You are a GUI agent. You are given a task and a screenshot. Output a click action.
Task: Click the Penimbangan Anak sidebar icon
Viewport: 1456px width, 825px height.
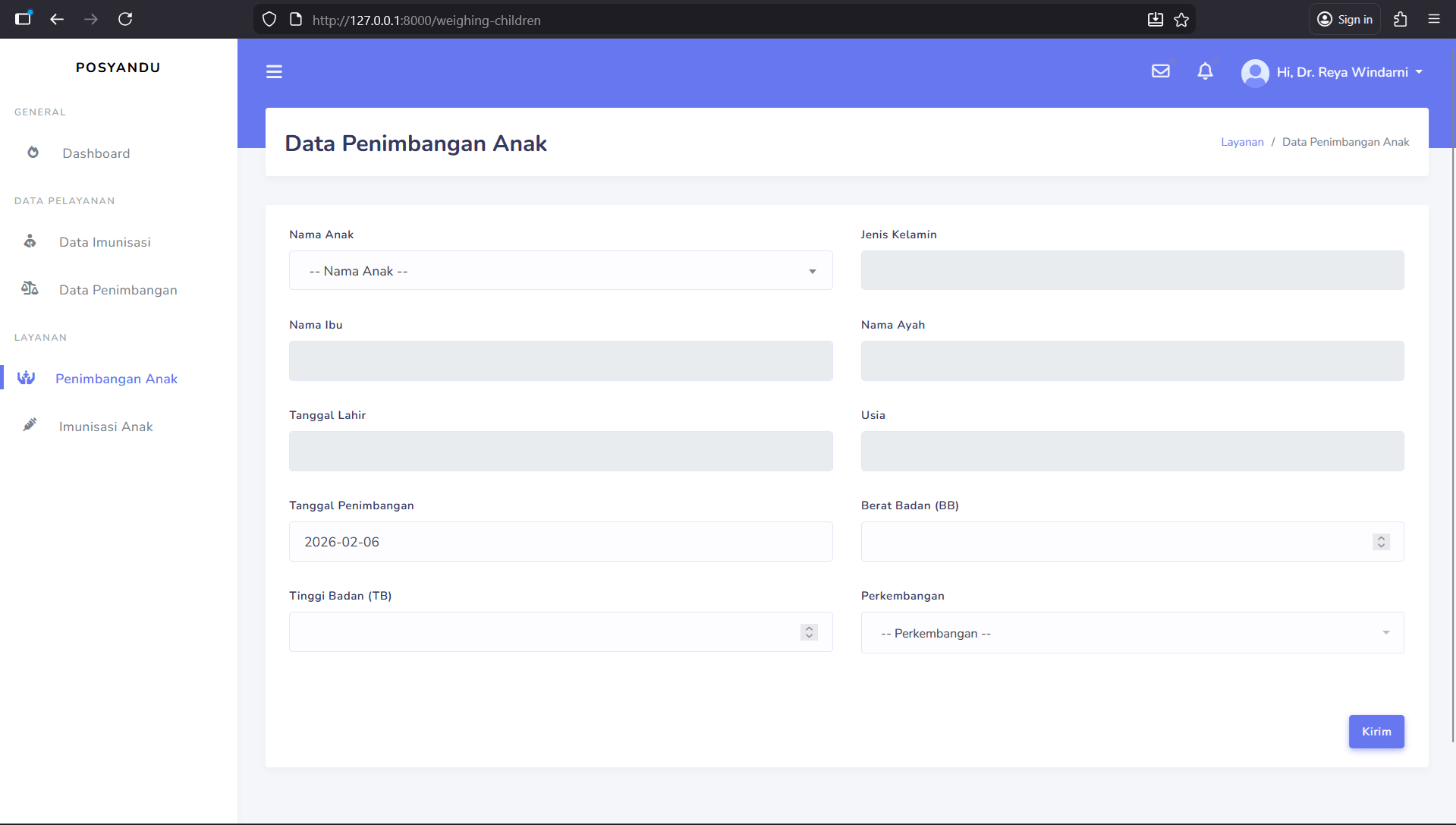pos(27,377)
